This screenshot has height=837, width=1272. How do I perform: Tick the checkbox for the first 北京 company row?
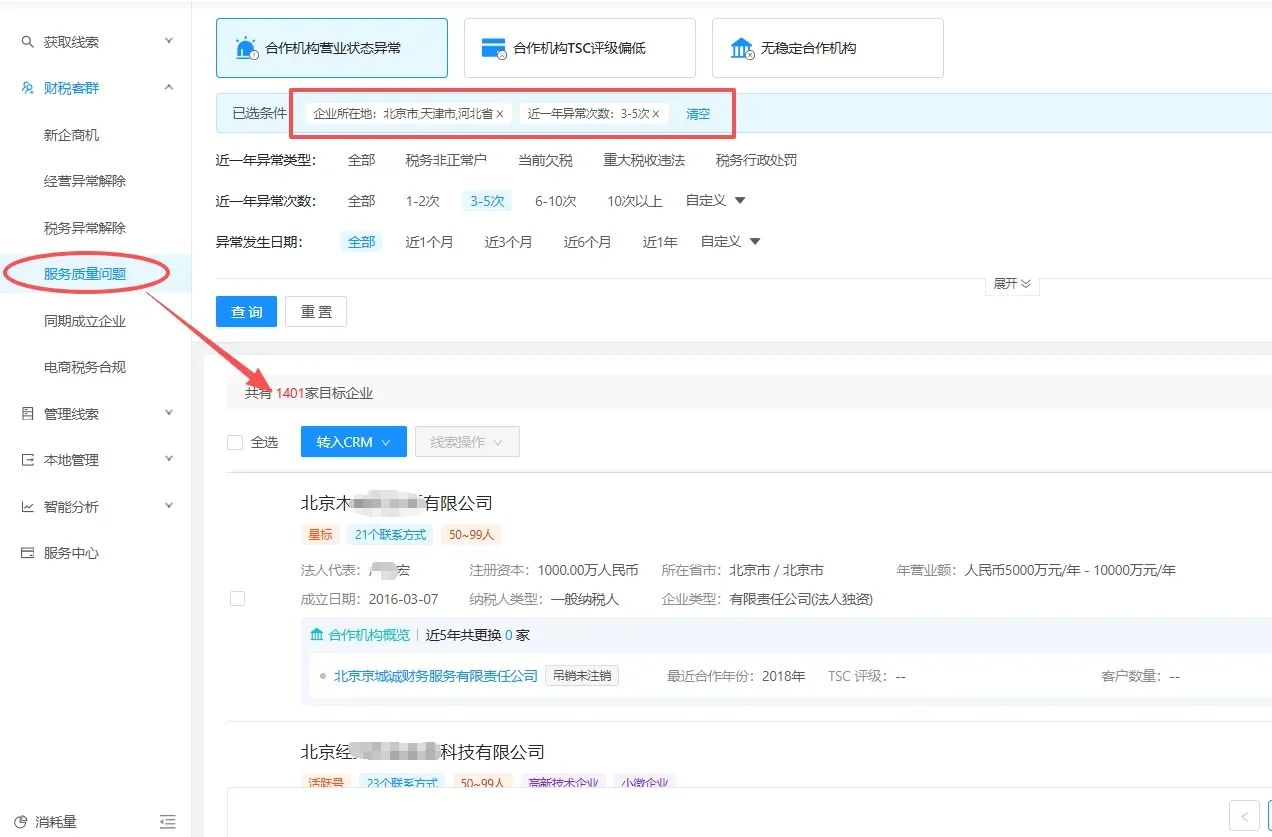pyautogui.click(x=237, y=599)
